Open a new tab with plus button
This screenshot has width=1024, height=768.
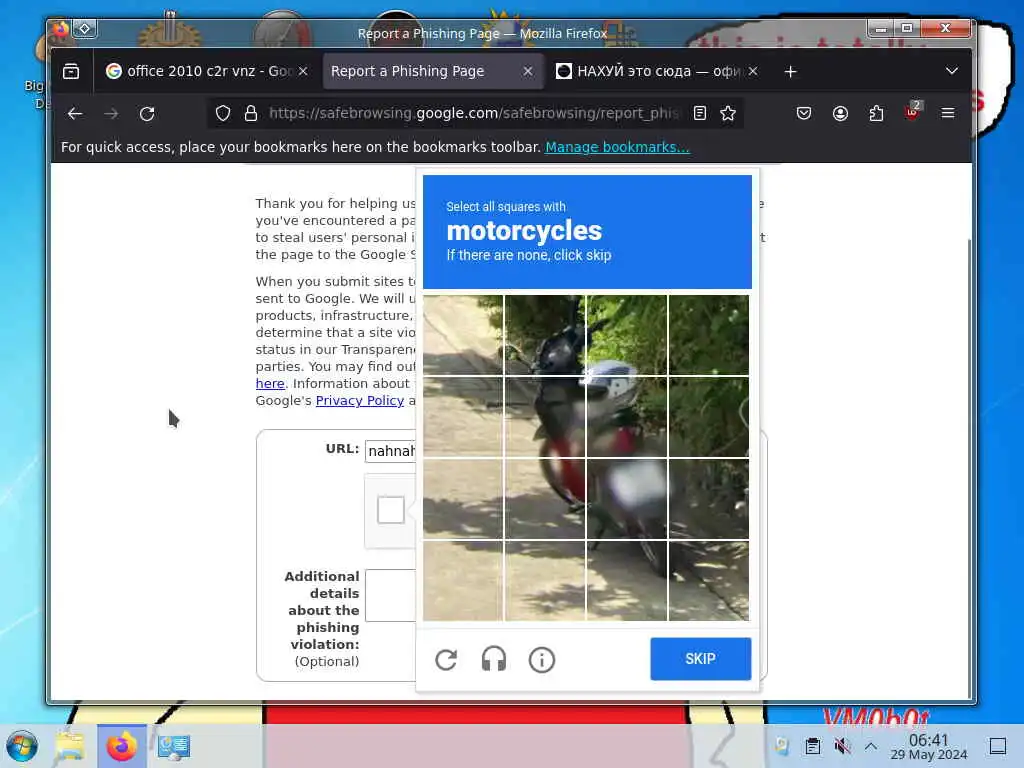pos(790,71)
